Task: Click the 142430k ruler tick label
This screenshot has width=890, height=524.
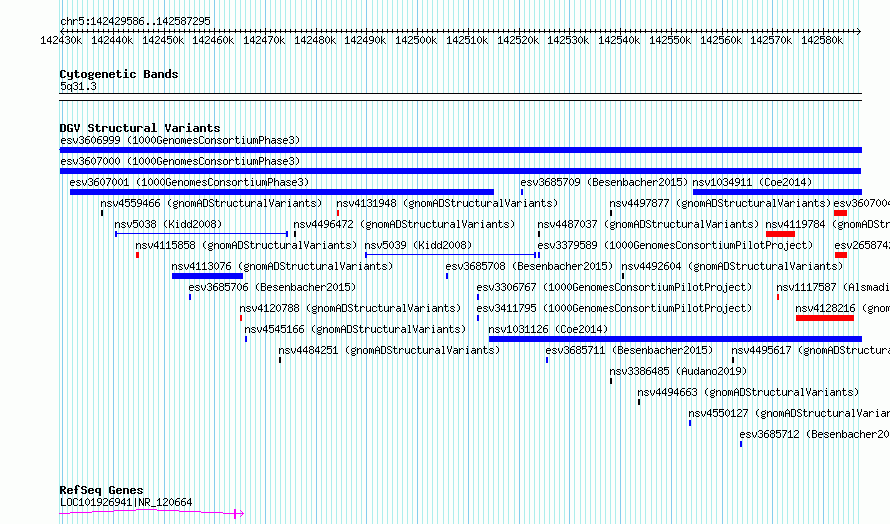Action: pos(61,40)
